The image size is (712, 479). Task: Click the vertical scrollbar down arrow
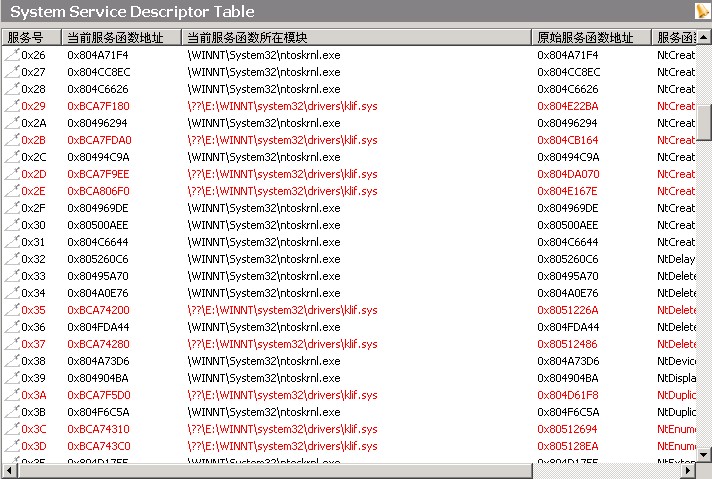(704, 454)
